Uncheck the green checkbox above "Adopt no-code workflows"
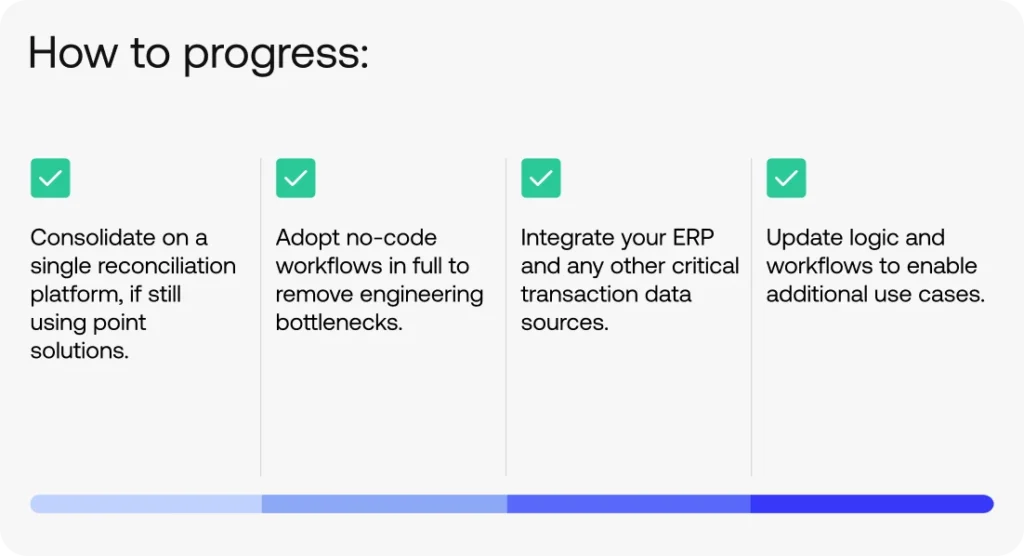 [x=296, y=178]
